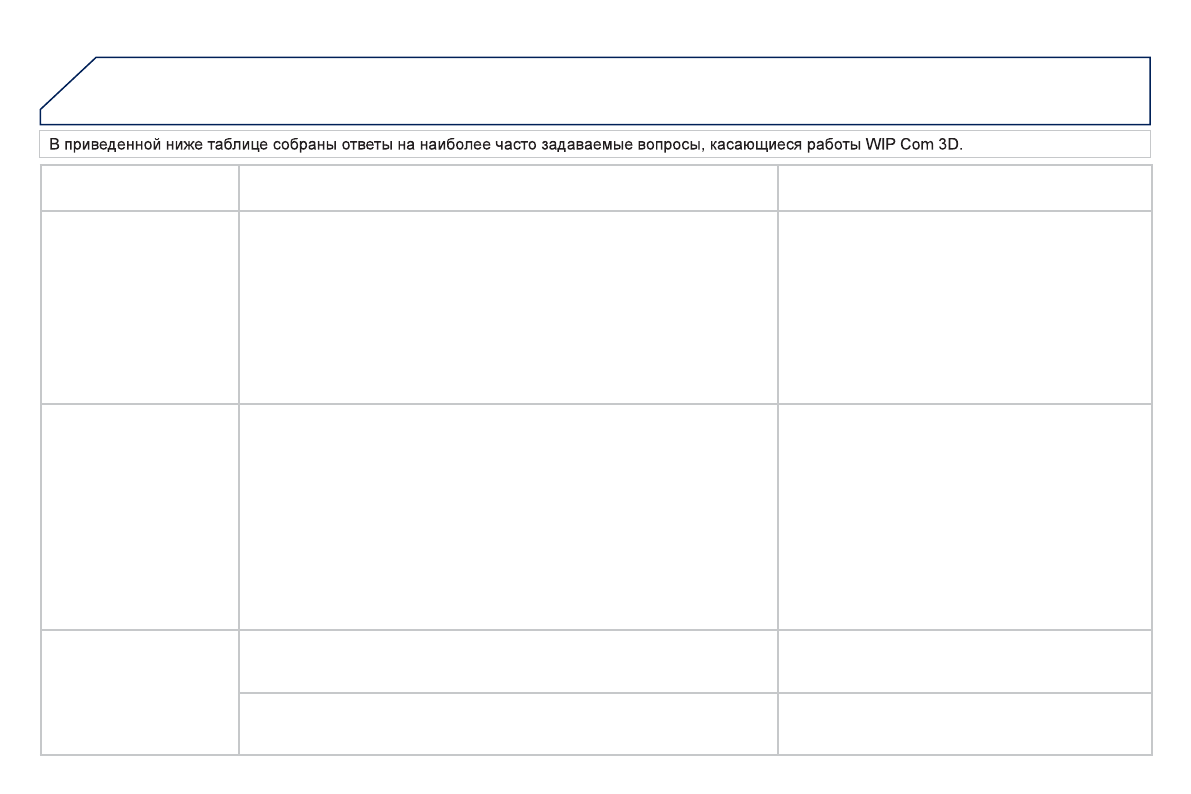Click the middle cell in the first body row
Viewport: 1191px width, 794px height.
[x=508, y=307]
